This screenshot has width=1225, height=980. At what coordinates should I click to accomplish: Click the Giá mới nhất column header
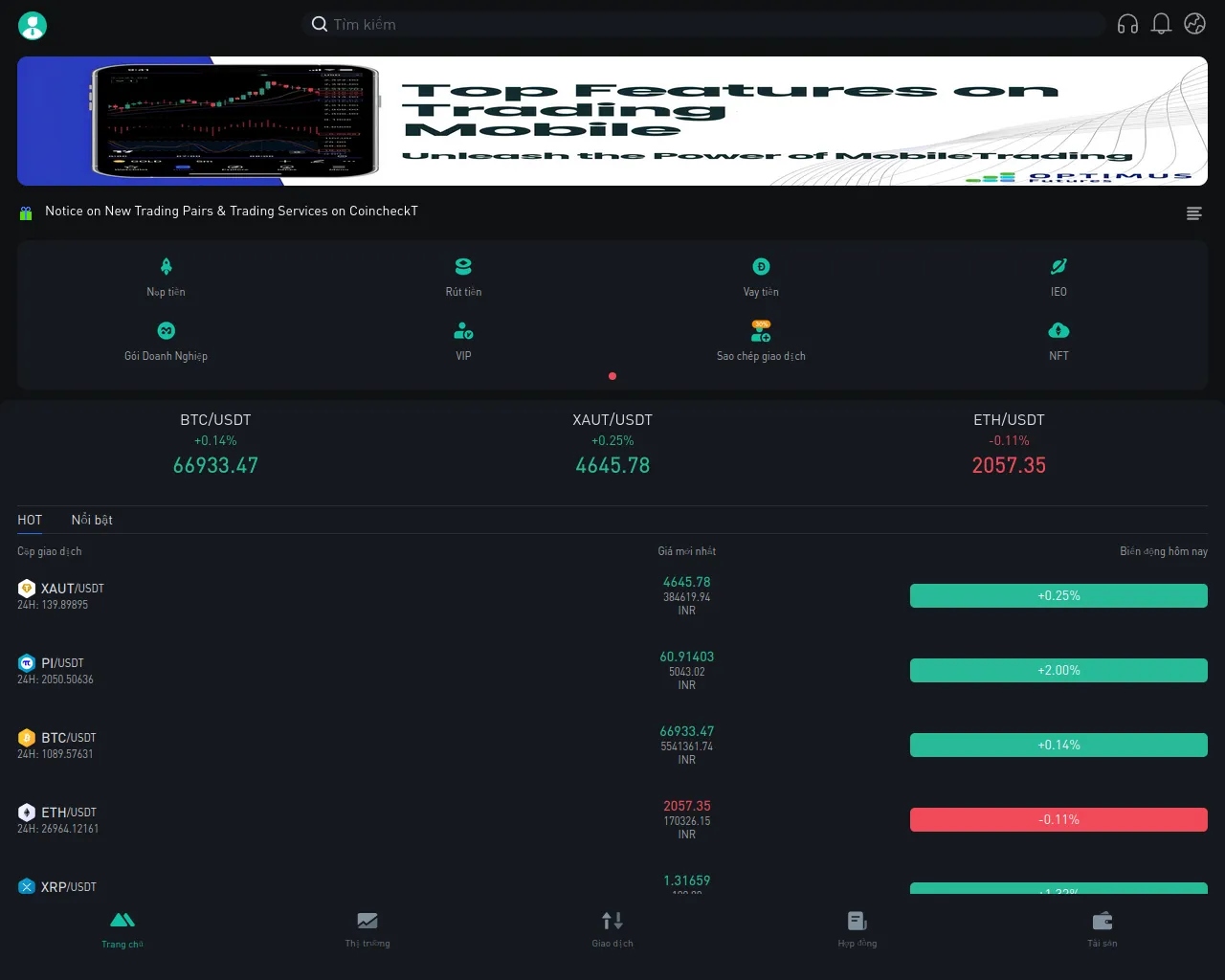687,551
